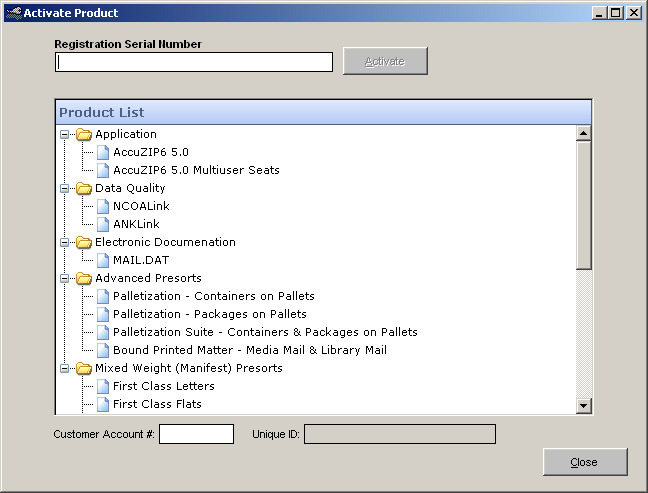The height and width of the screenshot is (493, 648).
Task: Select ANKLink in the product list
Action: pyautogui.click(x=136, y=224)
